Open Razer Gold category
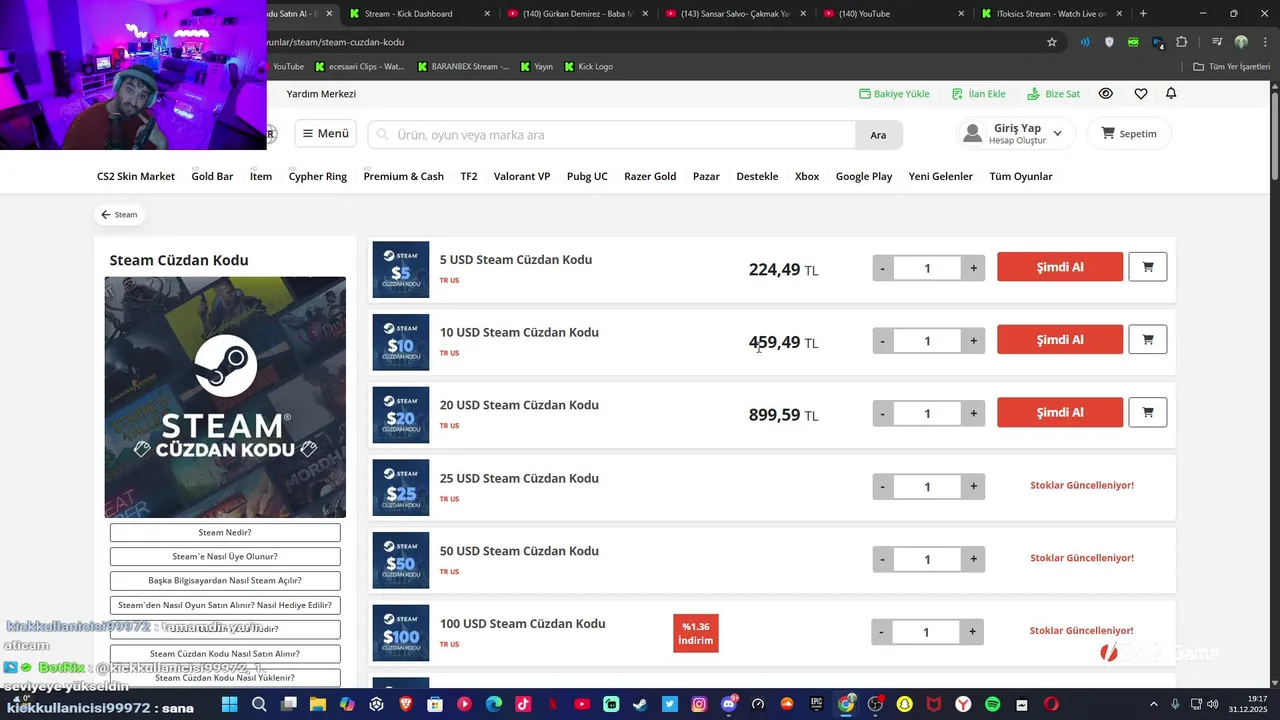The height and width of the screenshot is (720, 1280). point(650,176)
